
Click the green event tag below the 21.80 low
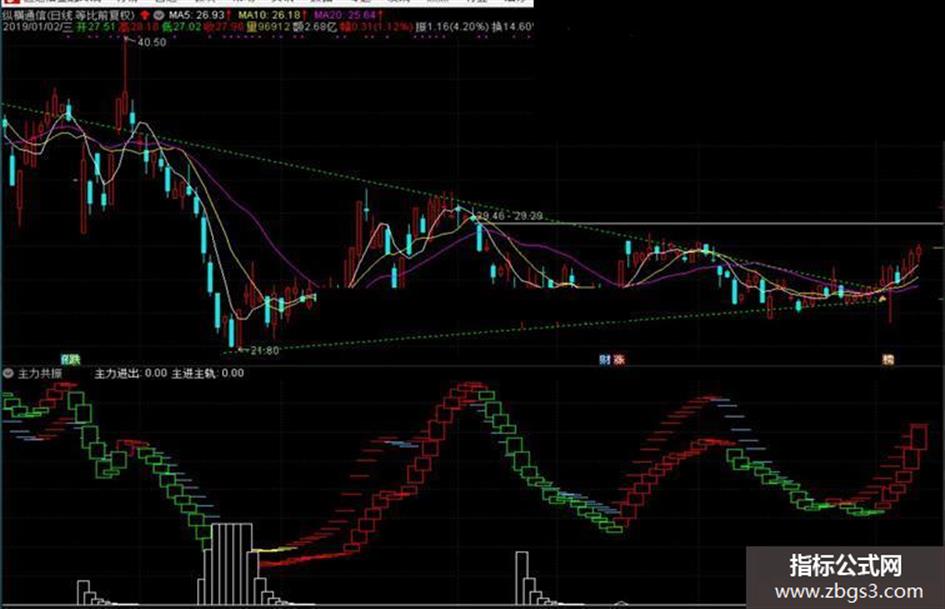(x=71, y=360)
